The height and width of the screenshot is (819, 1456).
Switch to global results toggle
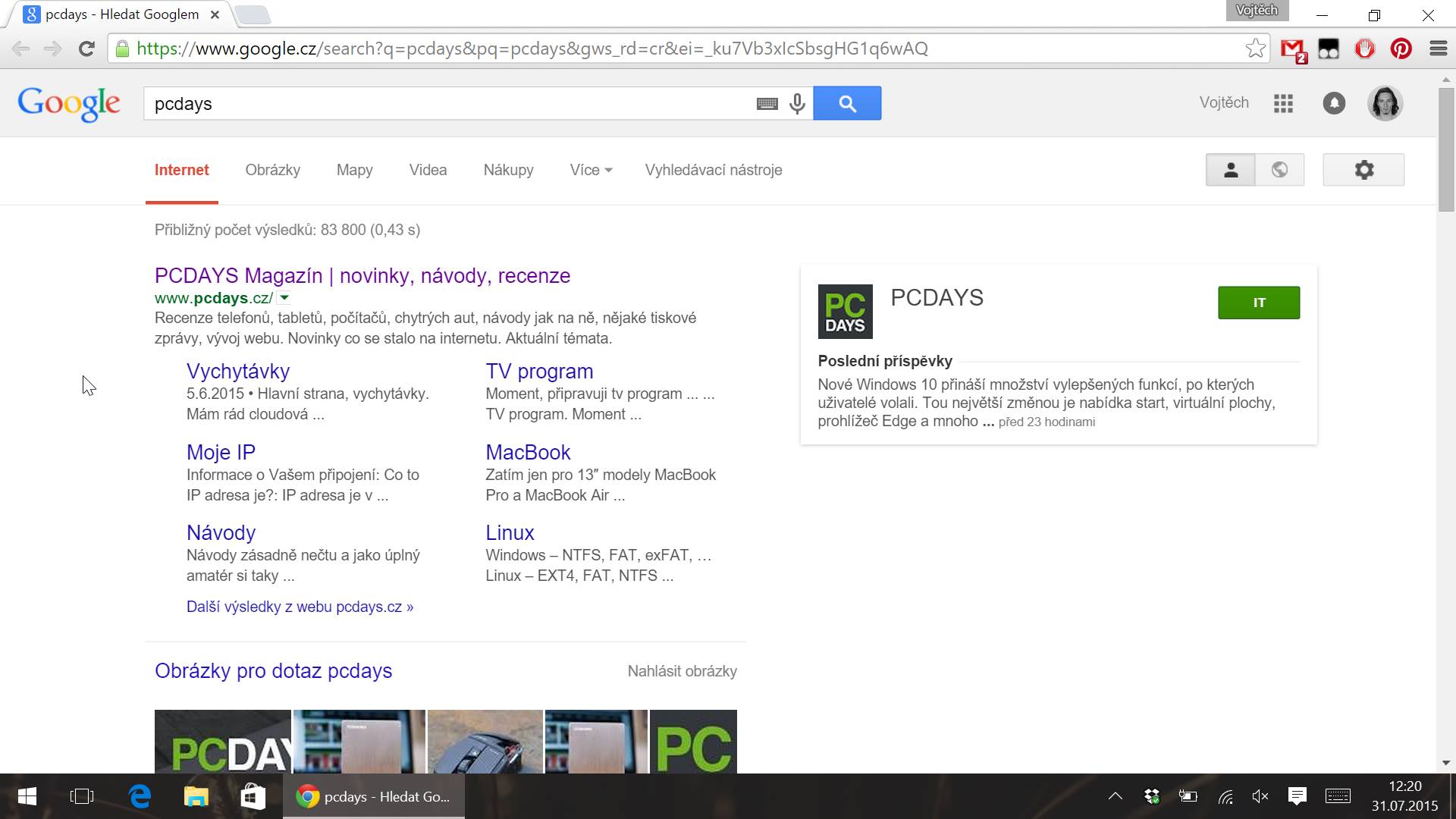(x=1279, y=170)
